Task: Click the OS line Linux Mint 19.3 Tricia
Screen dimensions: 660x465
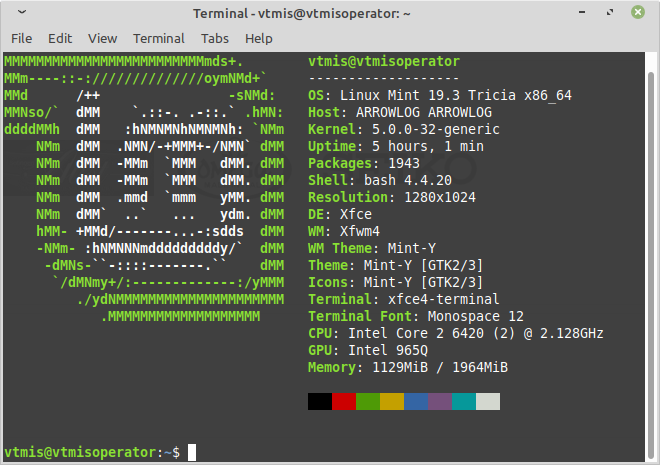Action: (440, 96)
